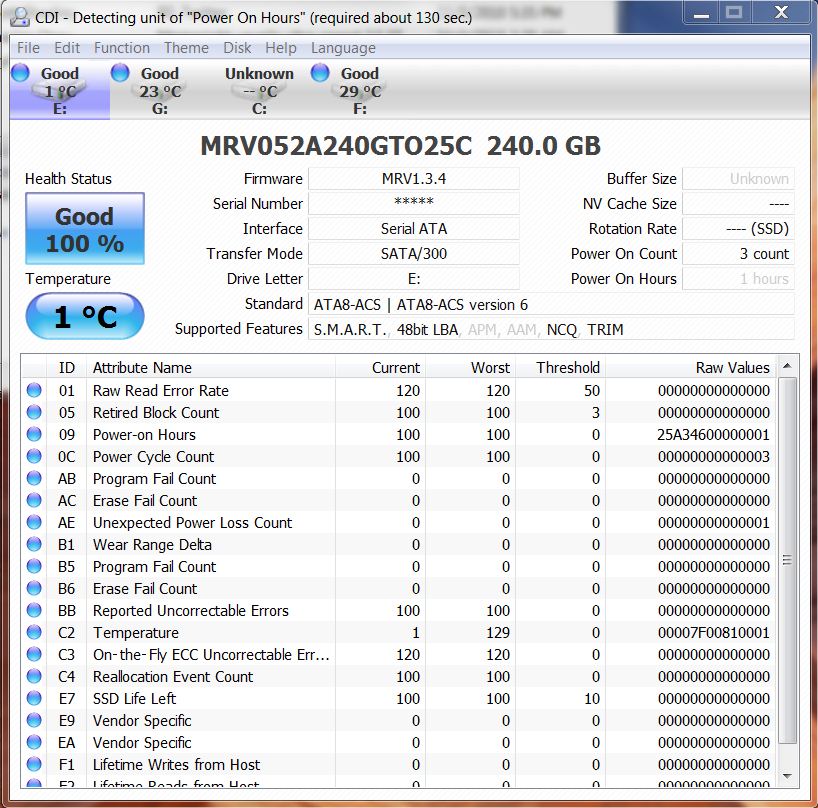Open the Theme menu

(x=186, y=48)
